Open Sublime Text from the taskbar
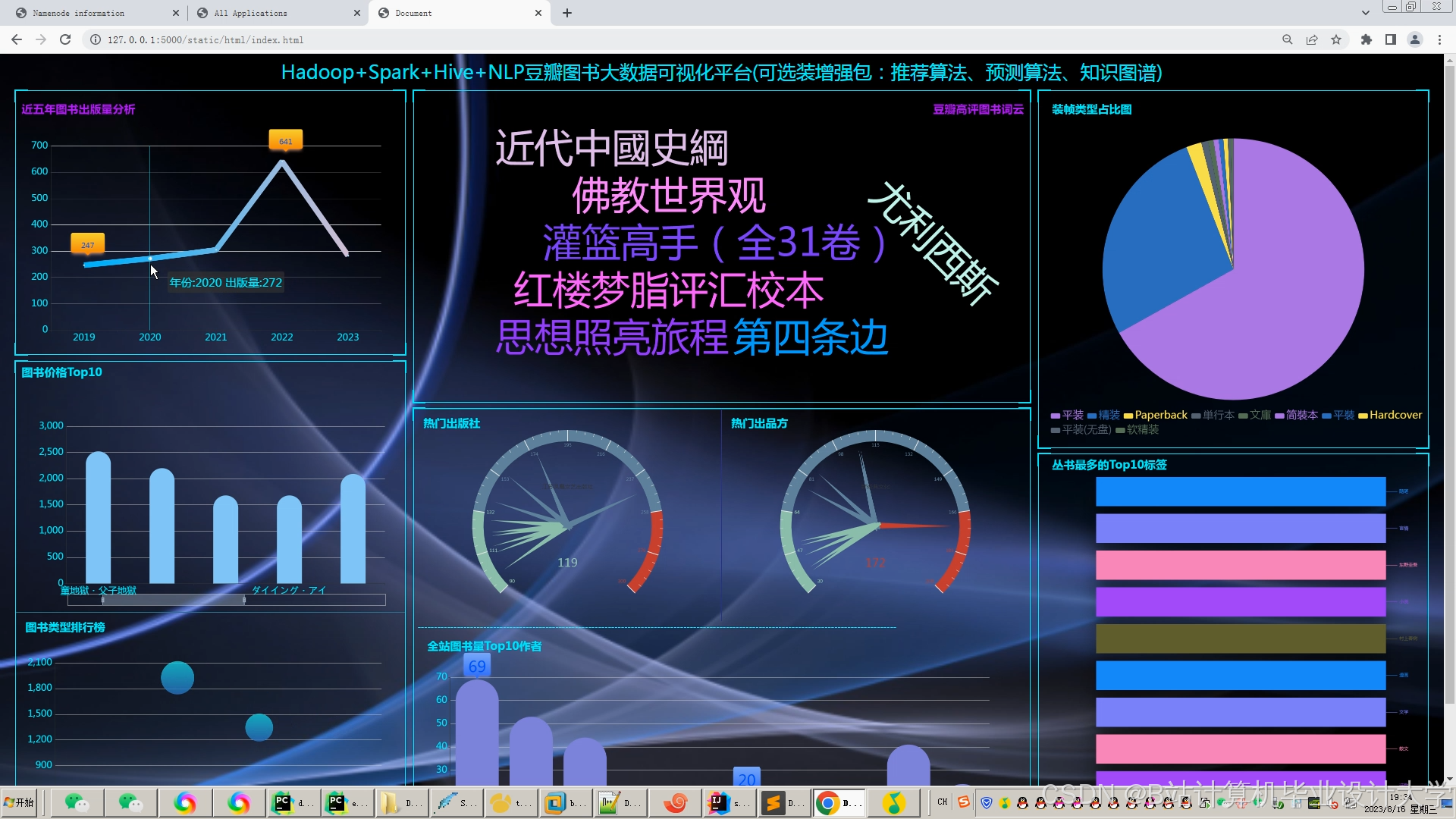 [773, 803]
